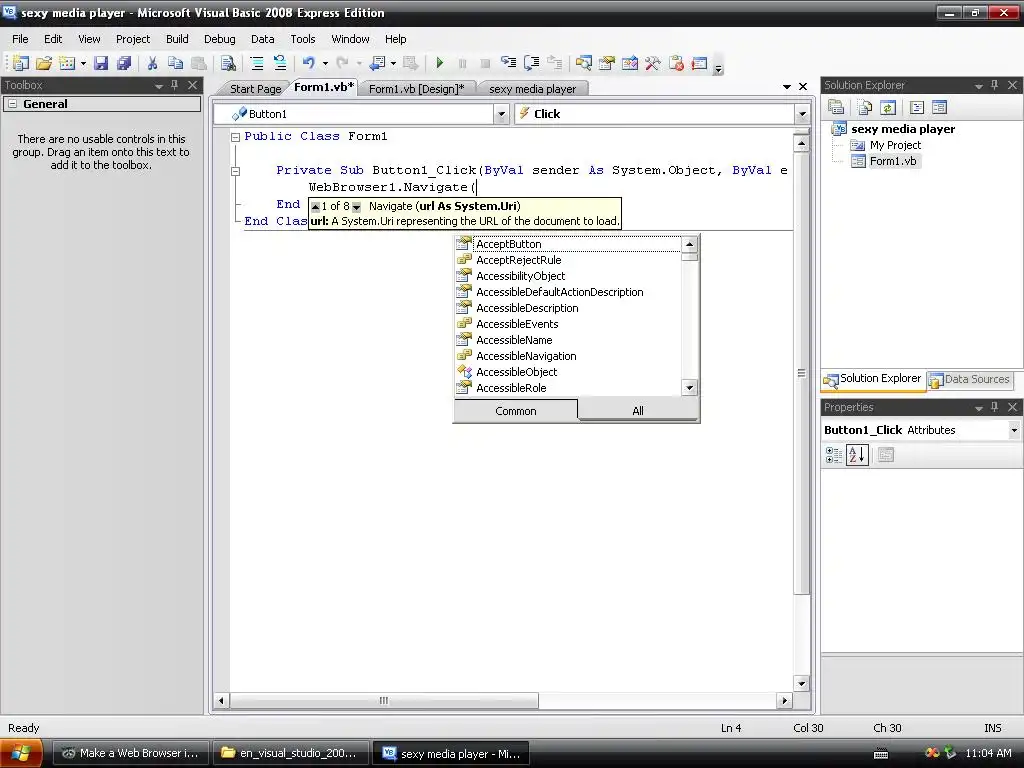
Task: Toggle auto-hide pin on the Toolbox panel
Action: coord(174,85)
